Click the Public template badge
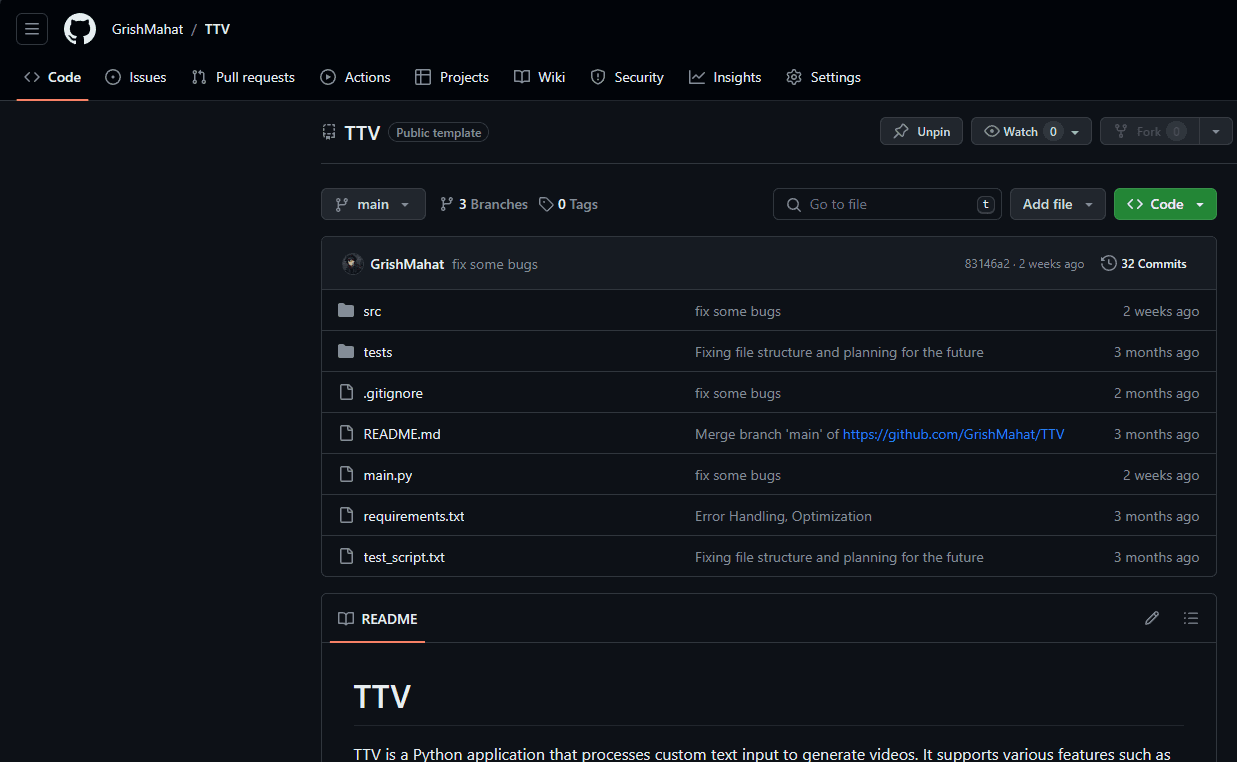 coord(438,132)
